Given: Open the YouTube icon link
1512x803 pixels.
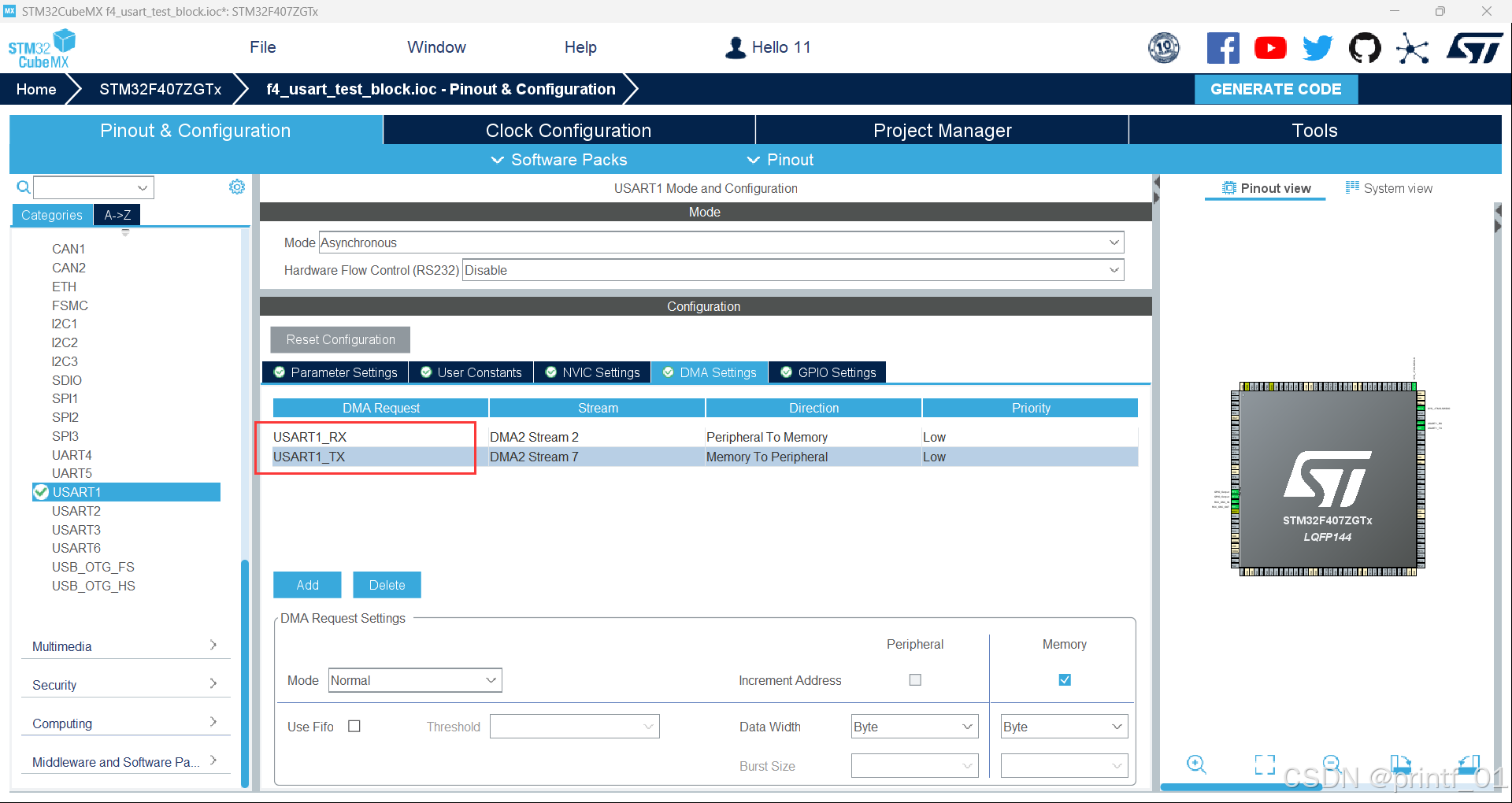Looking at the screenshot, I should point(1270,48).
